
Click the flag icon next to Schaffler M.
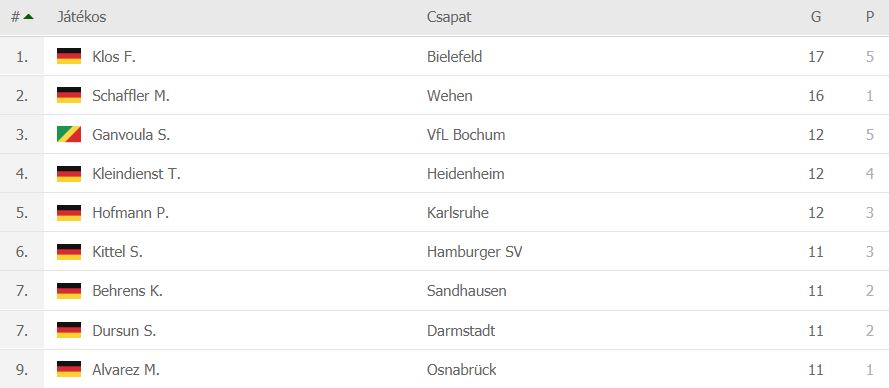coord(69,95)
